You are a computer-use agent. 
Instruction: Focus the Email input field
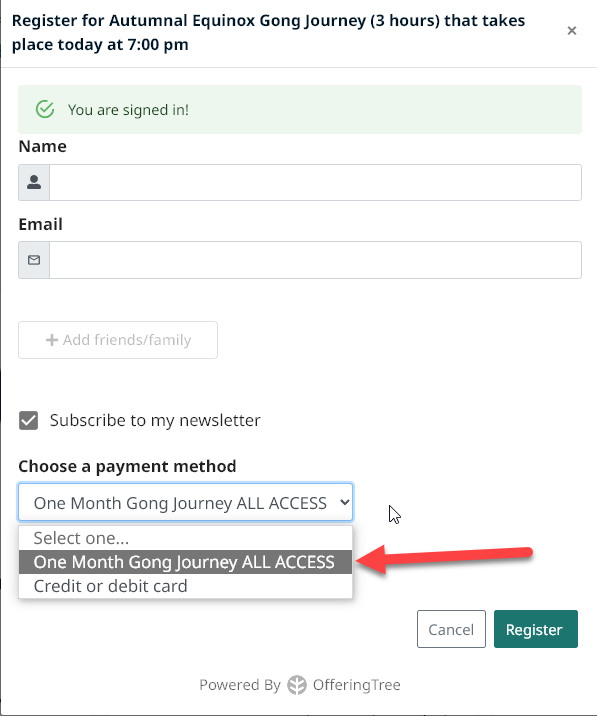pos(315,260)
